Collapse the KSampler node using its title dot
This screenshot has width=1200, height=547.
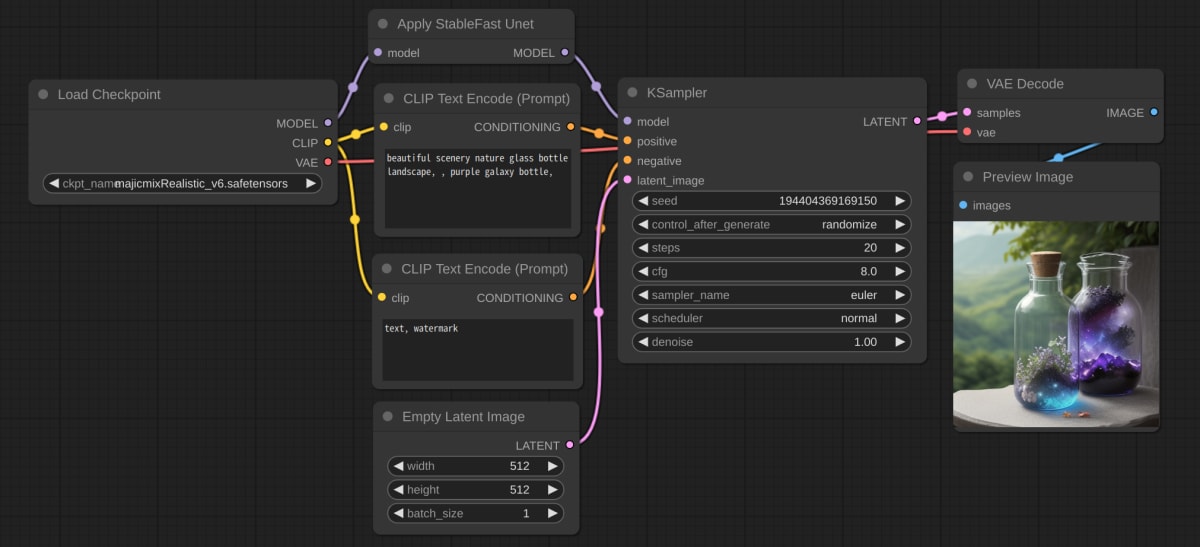(633, 92)
